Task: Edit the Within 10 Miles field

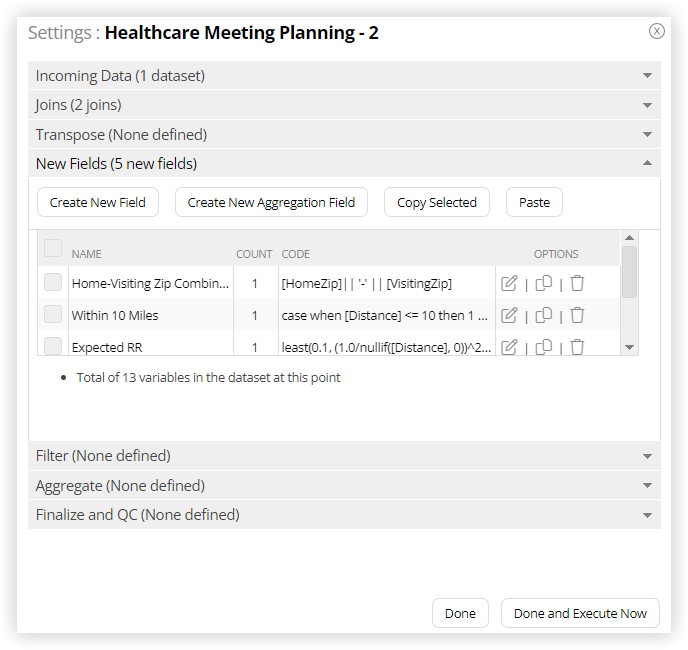Action: (509, 315)
